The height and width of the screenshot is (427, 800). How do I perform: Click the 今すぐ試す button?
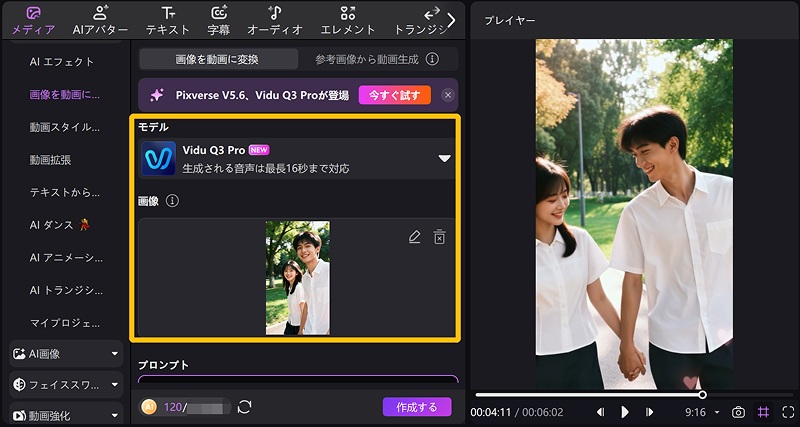point(395,95)
